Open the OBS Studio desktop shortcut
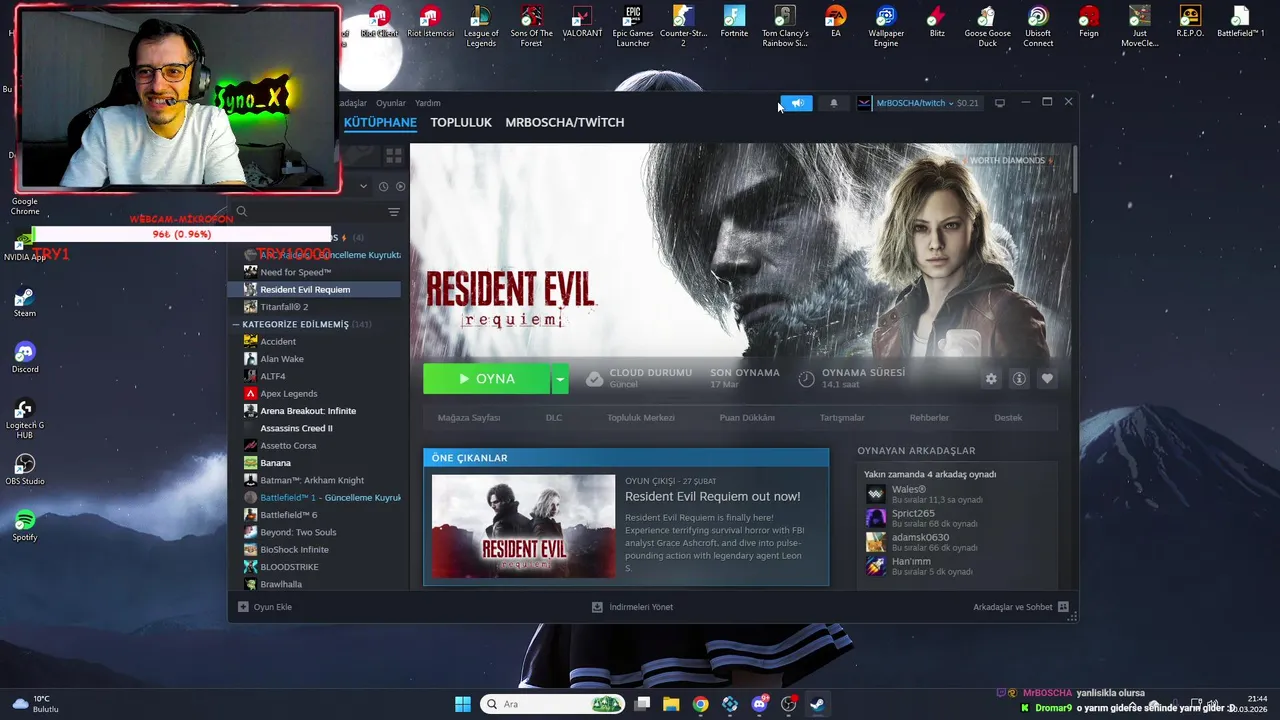Image resolution: width=1280 pixels, height=720 pixels. (25, 469)
